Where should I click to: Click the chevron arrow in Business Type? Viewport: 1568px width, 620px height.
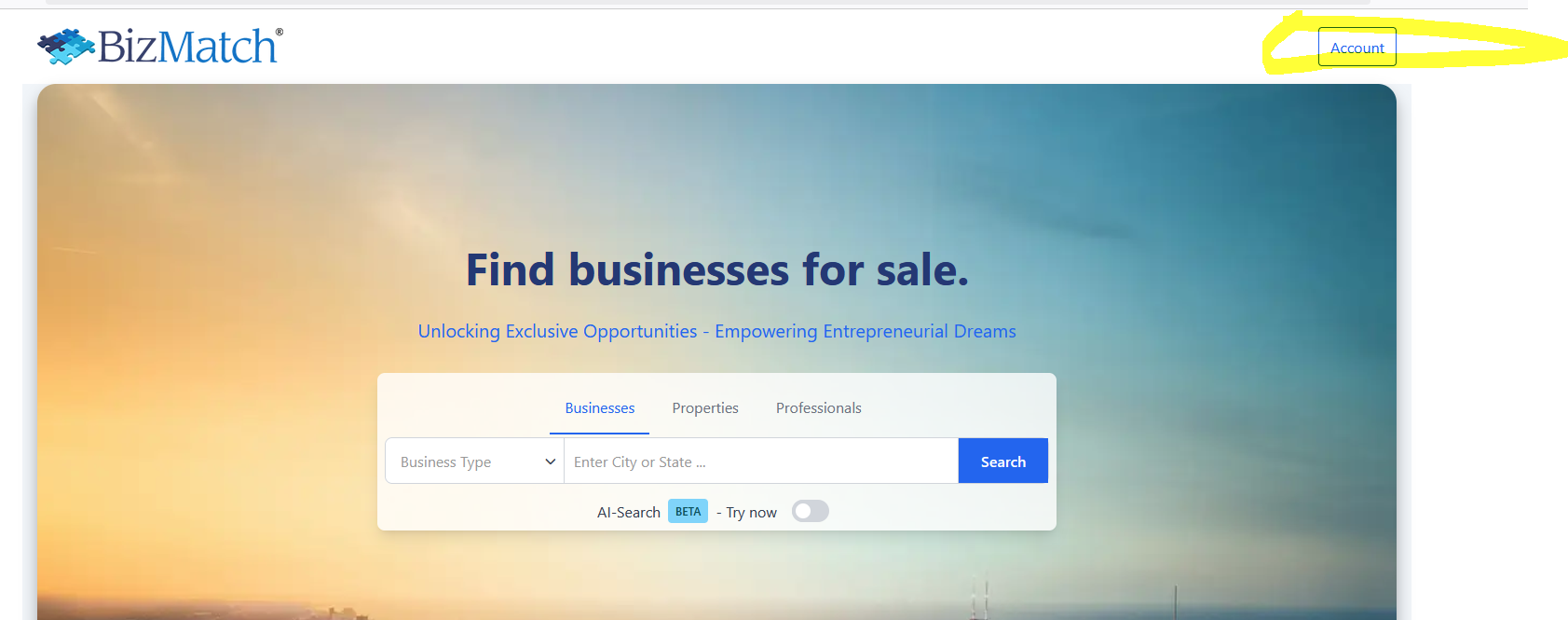[x=550, y=462]
